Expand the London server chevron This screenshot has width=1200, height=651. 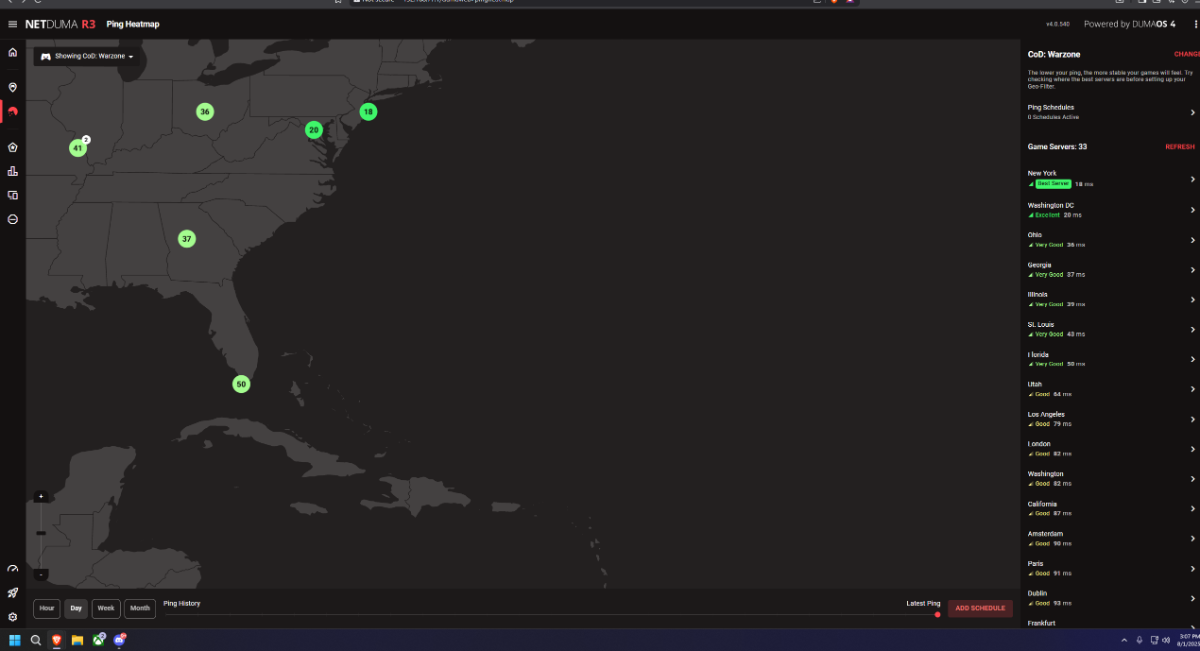(1192, 449)
